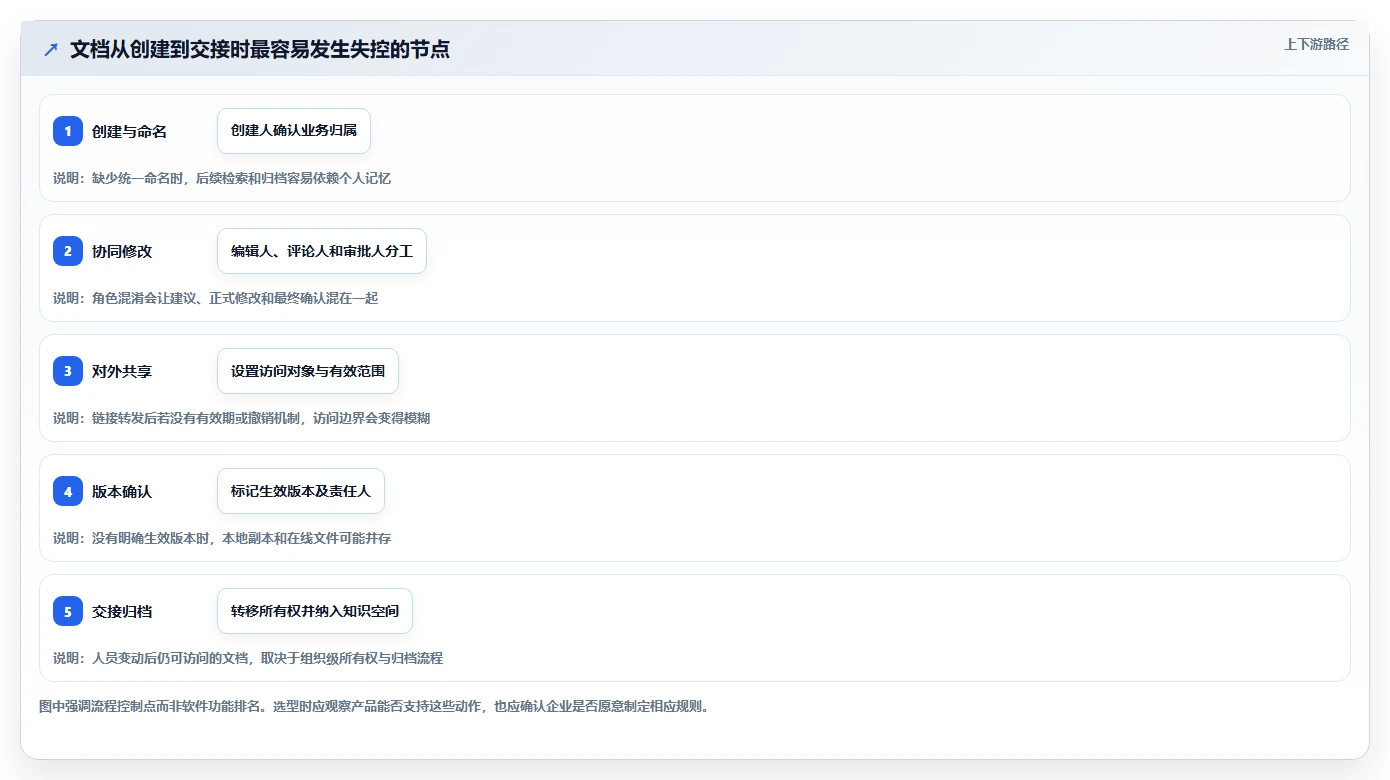The image size is (1390, 780).
Task: Click the note about 角色混淆
Action: point(215,298)
